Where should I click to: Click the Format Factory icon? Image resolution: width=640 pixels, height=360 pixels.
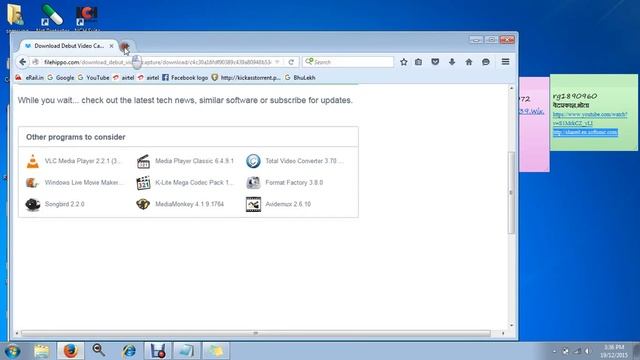(x=253, y=182)
